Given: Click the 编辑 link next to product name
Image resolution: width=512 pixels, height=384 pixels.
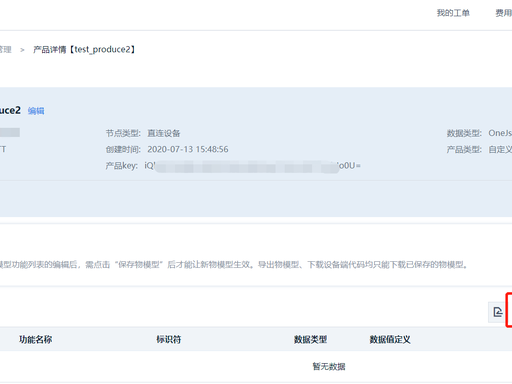Looking at the screenshot, I should pos(36,111).
